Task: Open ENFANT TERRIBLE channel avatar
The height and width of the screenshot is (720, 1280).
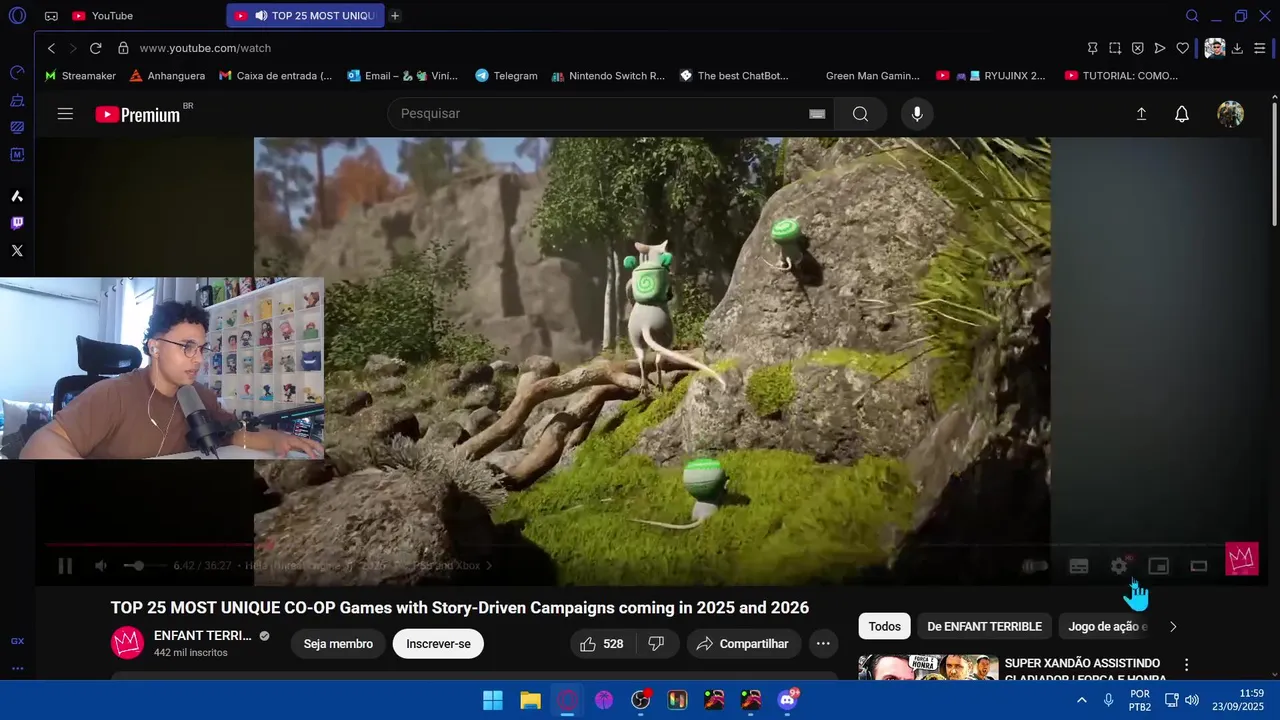Action: [127, 643]
